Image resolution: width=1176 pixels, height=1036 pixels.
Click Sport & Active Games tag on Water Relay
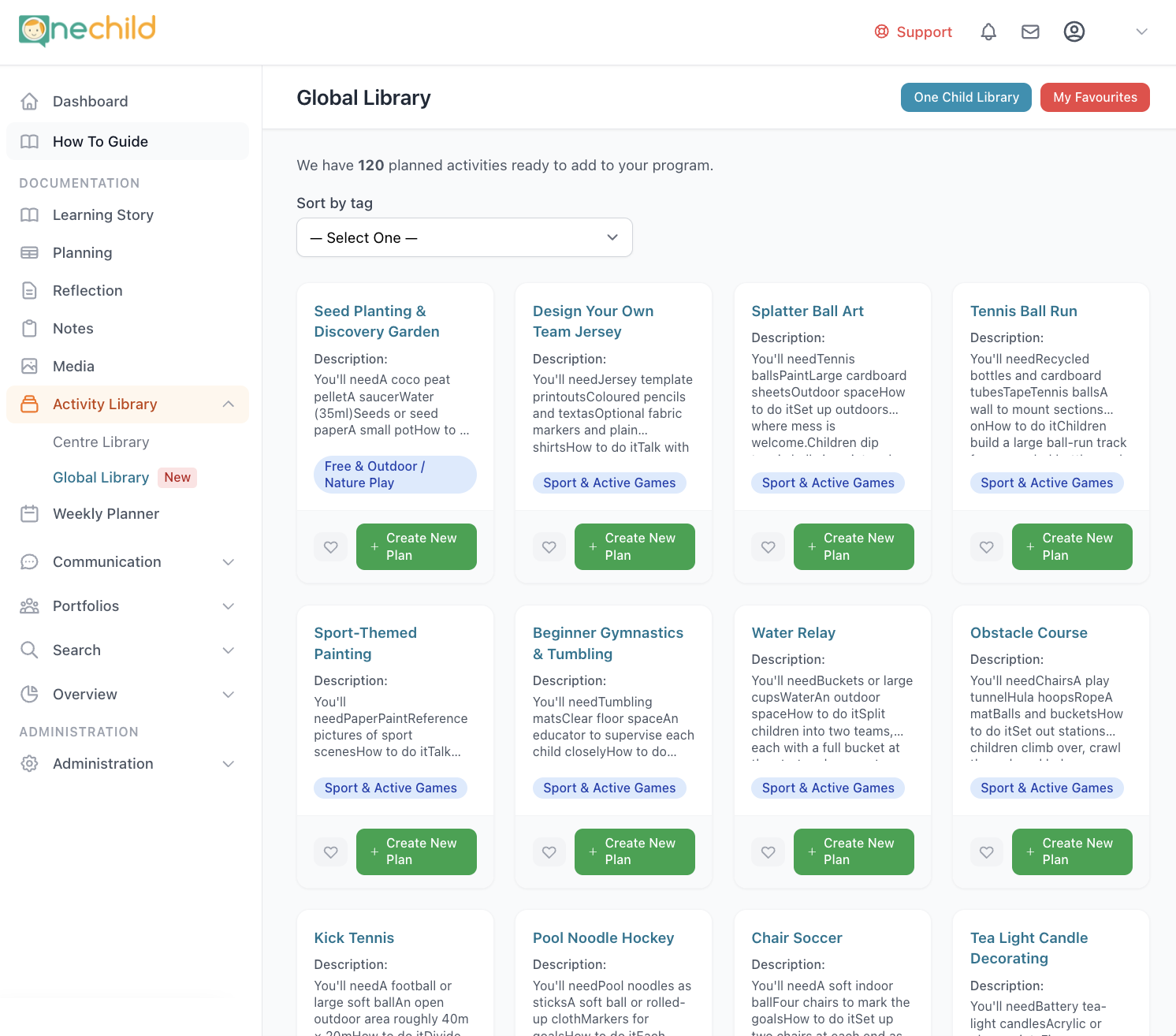(828, 788)
